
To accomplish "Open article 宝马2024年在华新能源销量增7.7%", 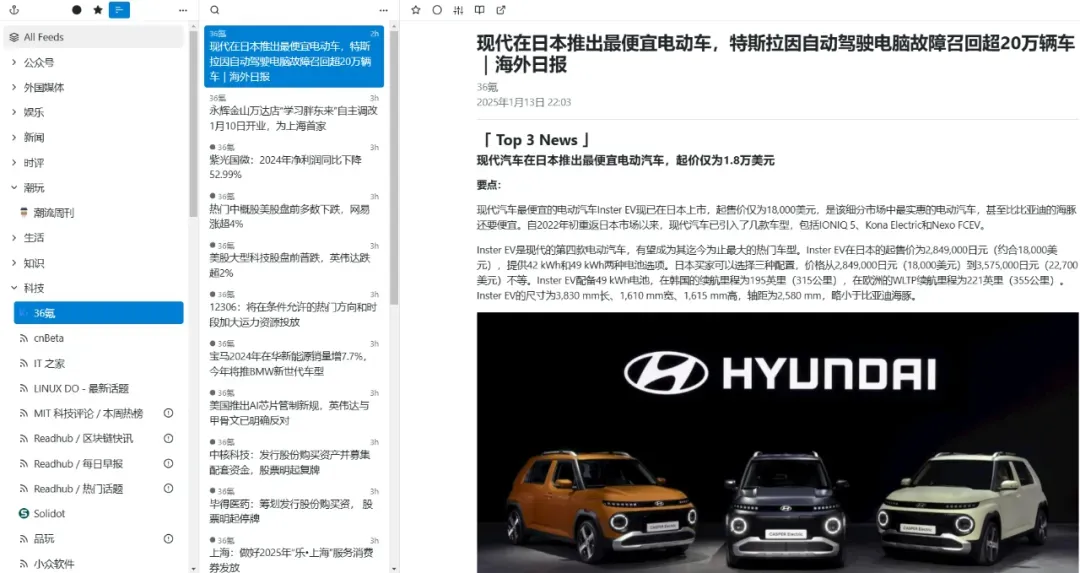I will coord(294,359).
